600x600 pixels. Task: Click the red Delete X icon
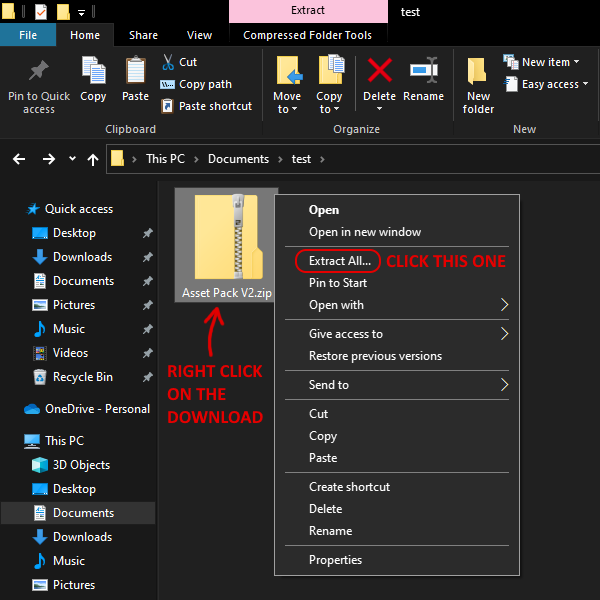[379, 71]
